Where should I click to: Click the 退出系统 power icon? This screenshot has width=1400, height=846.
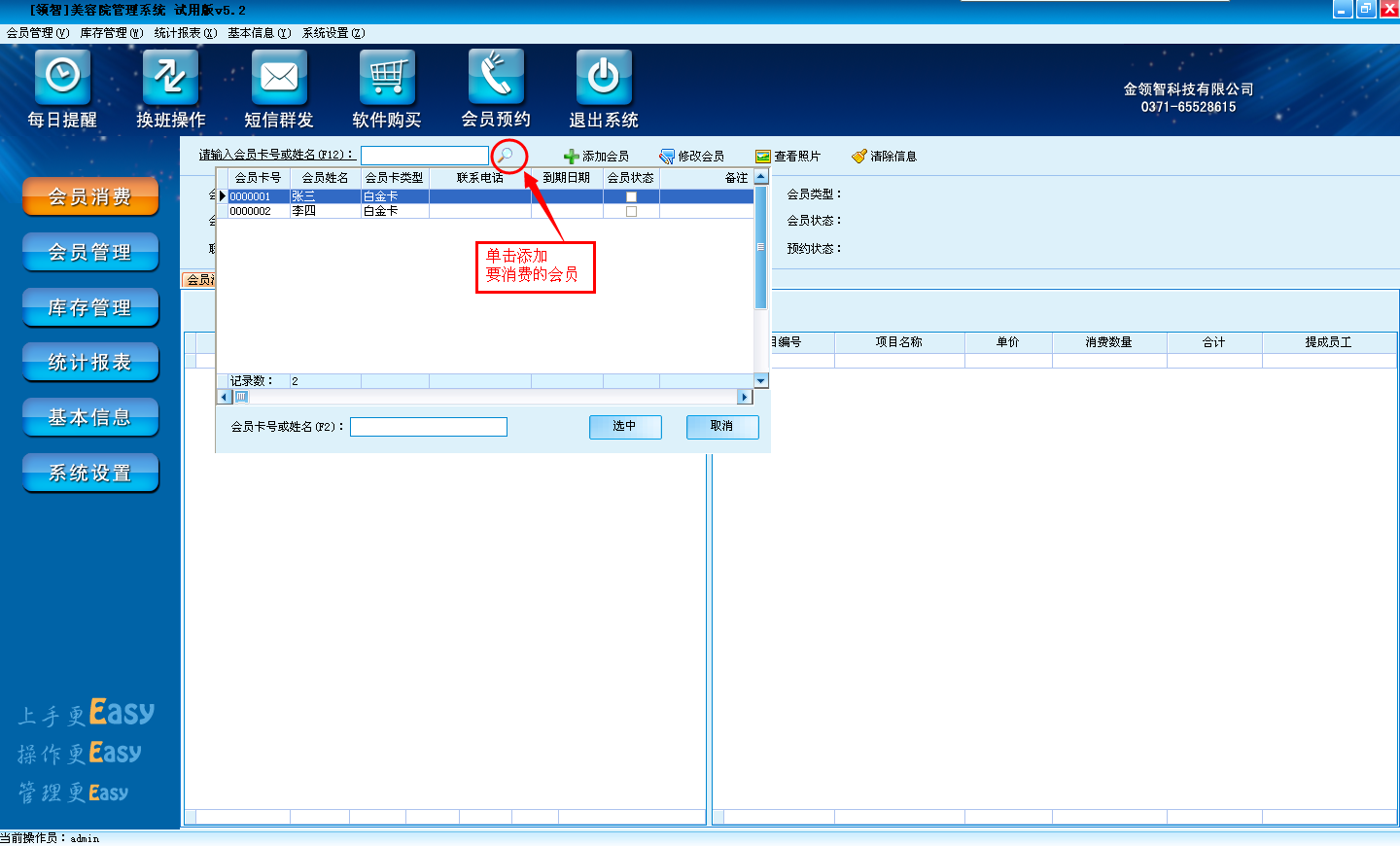pyautogui.click(x=604, y=78)
